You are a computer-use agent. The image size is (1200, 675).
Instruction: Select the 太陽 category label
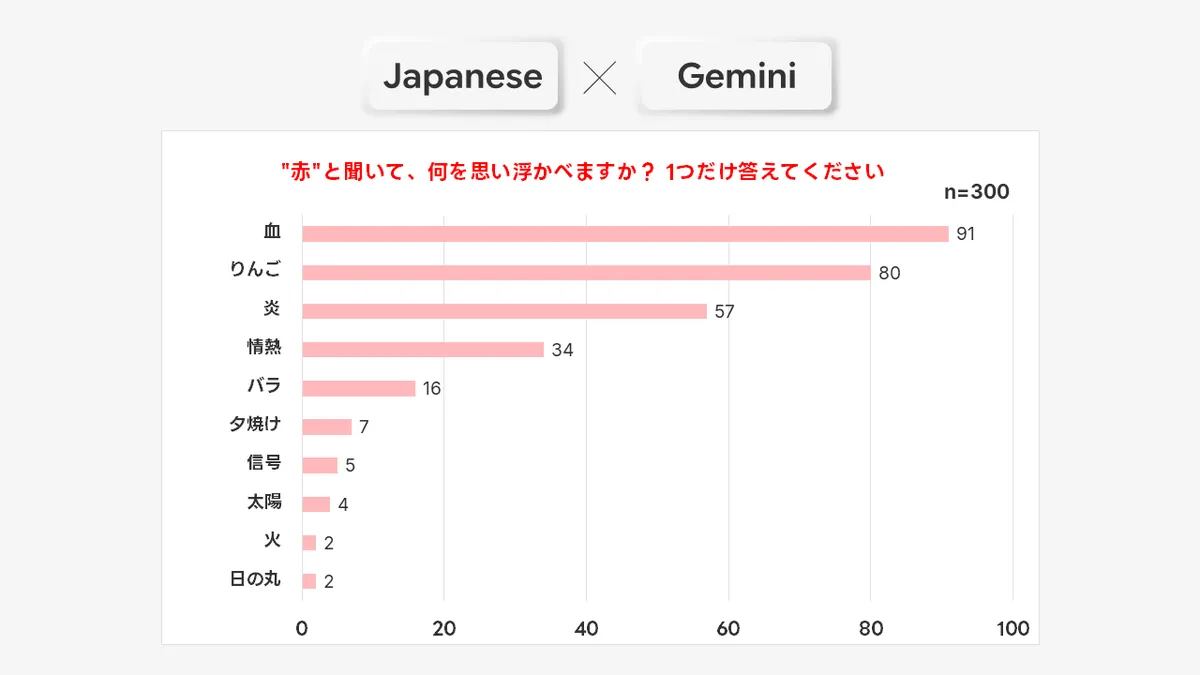pos(264,502)
